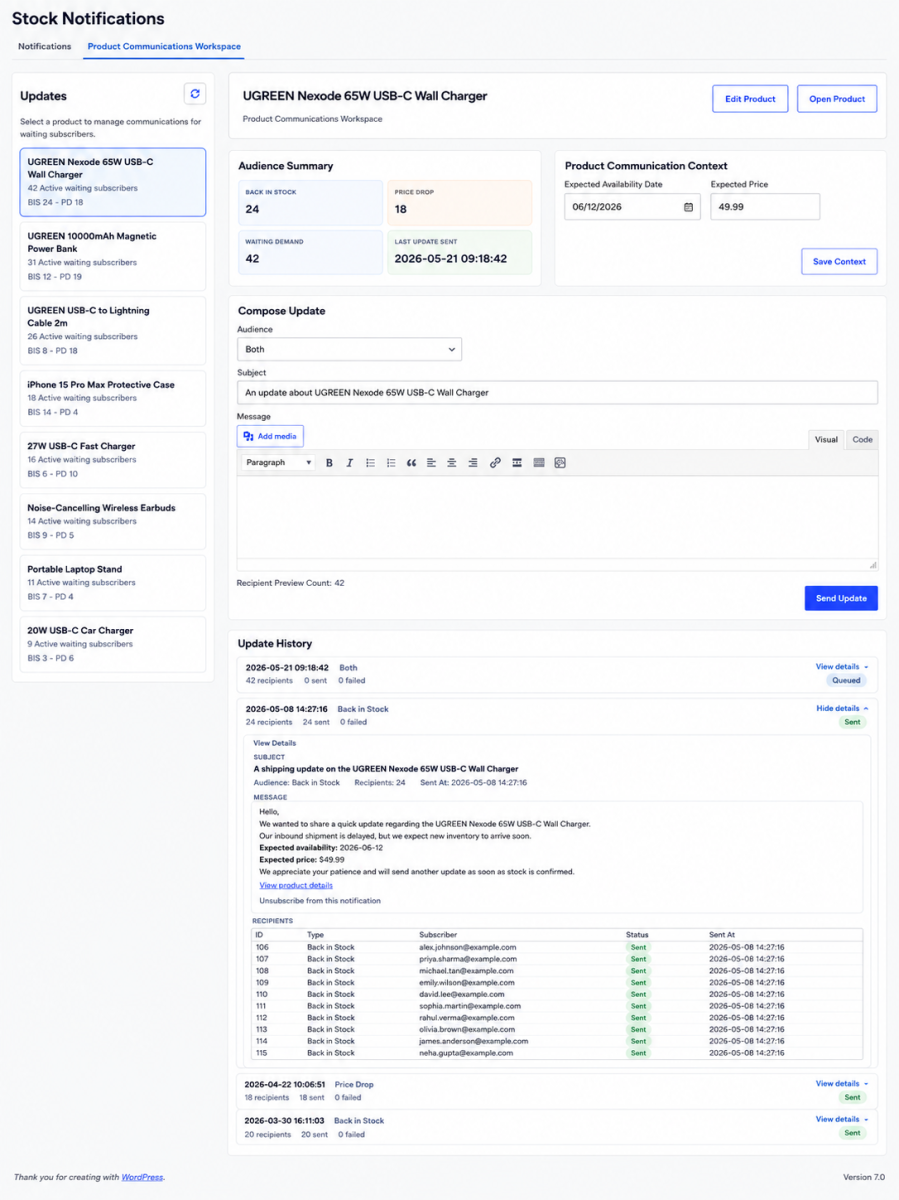The width and height of the screenshot is (899, 1200).
Task: Open the Paragraph format dropdown
Action: coord(279,463)
